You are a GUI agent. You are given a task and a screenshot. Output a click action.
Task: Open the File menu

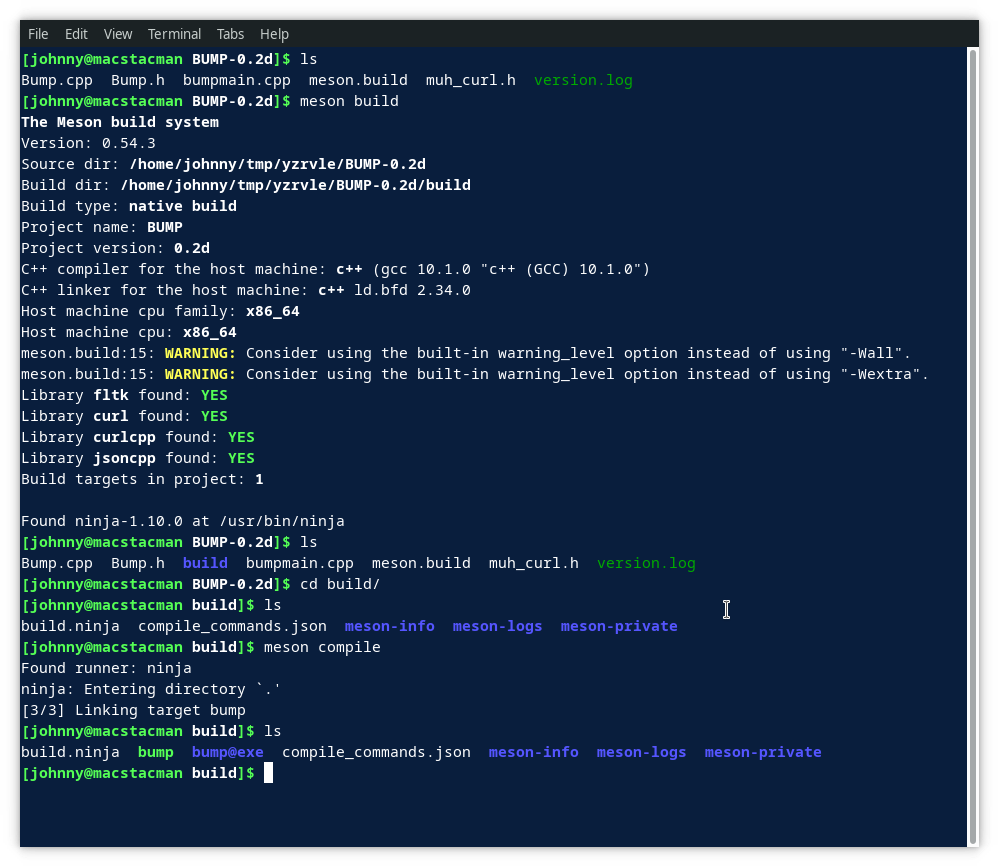coord(38,34)
